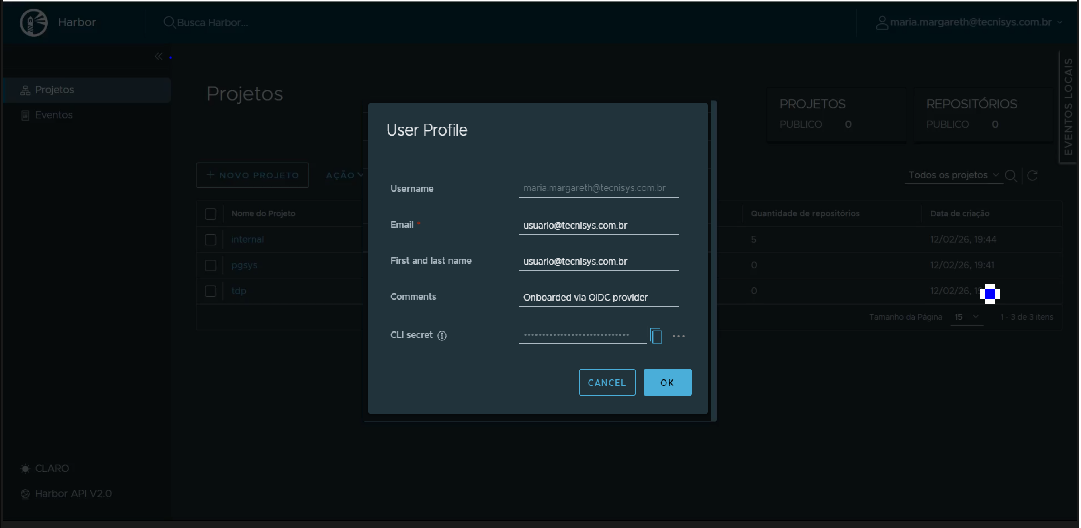Open the maria.margareth user account menu
This screenshot has width=1081, height=528.
coord(967,22)
